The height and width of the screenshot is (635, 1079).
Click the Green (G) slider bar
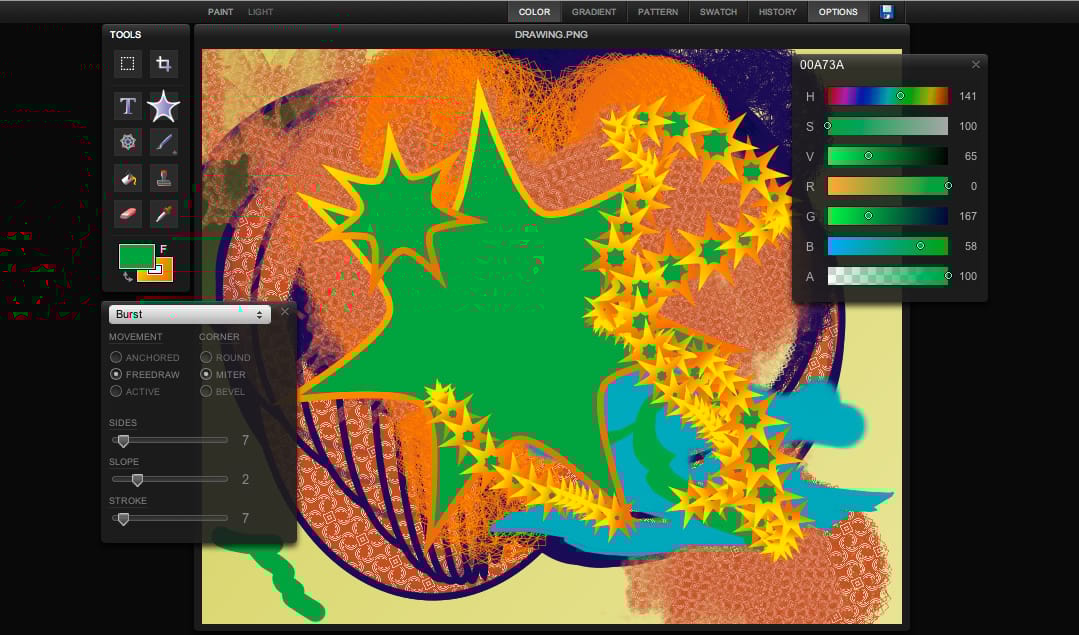click(888, 216)
